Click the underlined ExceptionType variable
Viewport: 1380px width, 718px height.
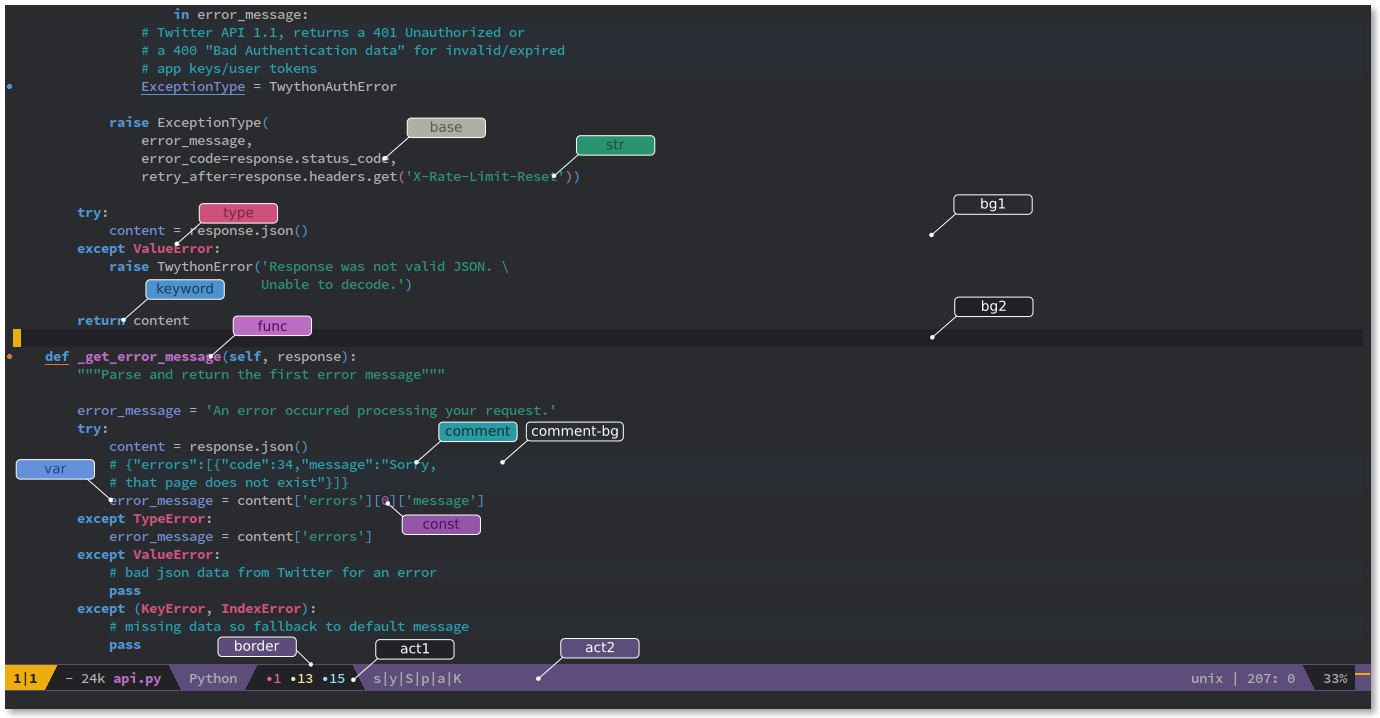click(x=192, y=87)
